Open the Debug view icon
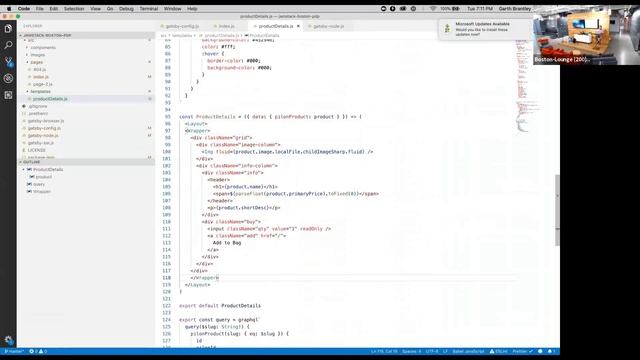 pos(8,78)
